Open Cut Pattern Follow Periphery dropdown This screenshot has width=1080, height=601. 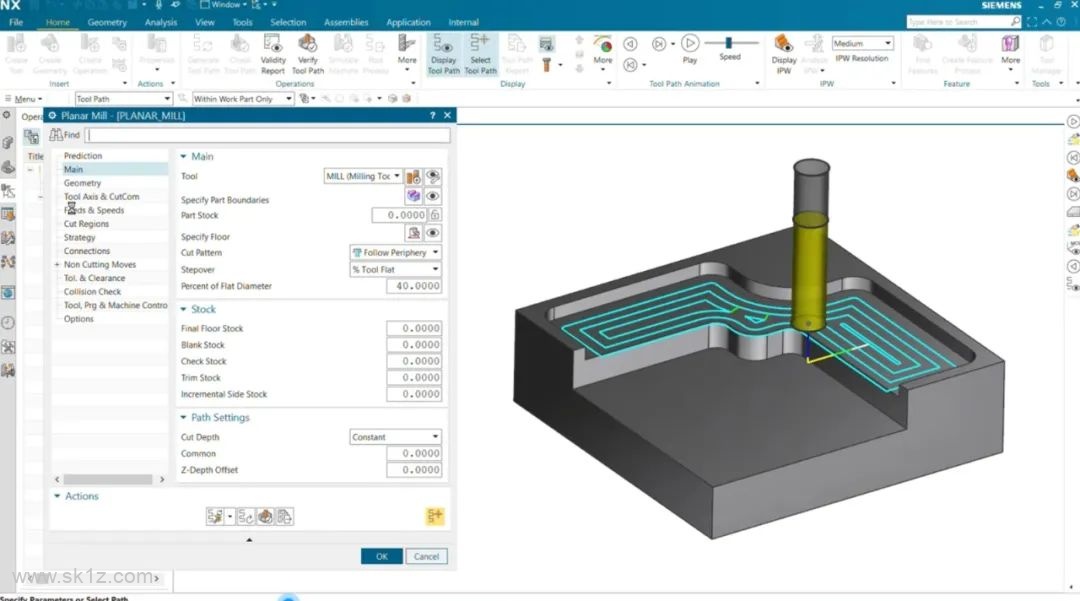(395, 253)
